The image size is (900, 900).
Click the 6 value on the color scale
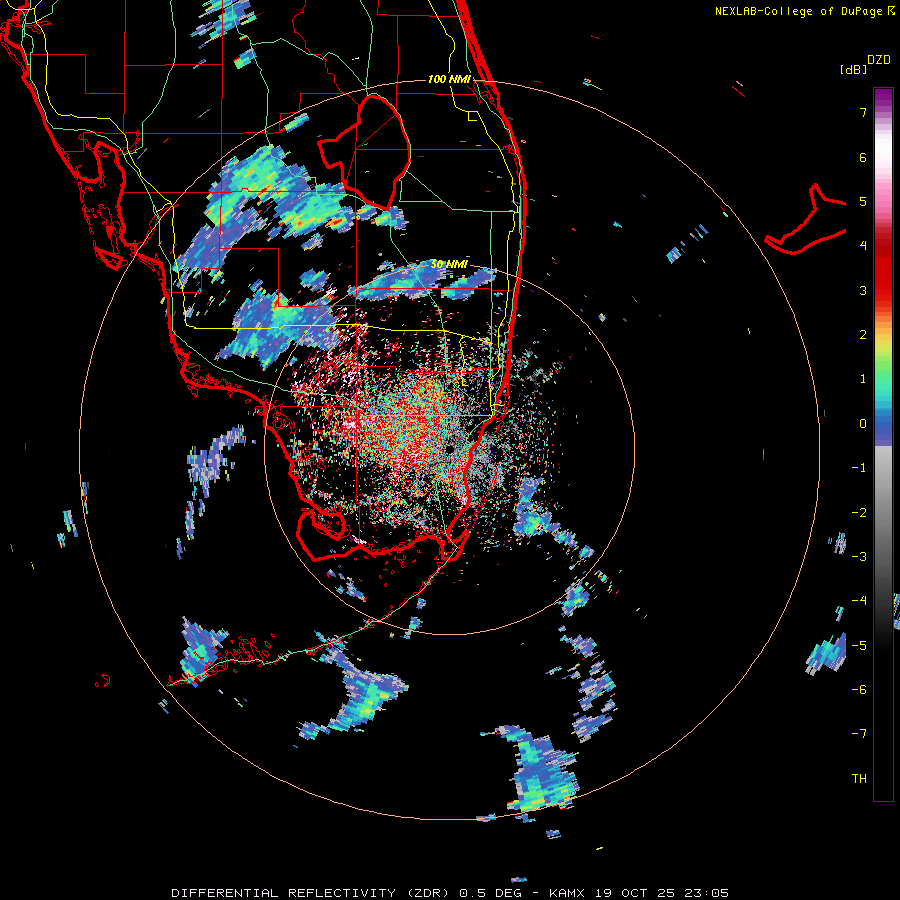coord(863,157)
